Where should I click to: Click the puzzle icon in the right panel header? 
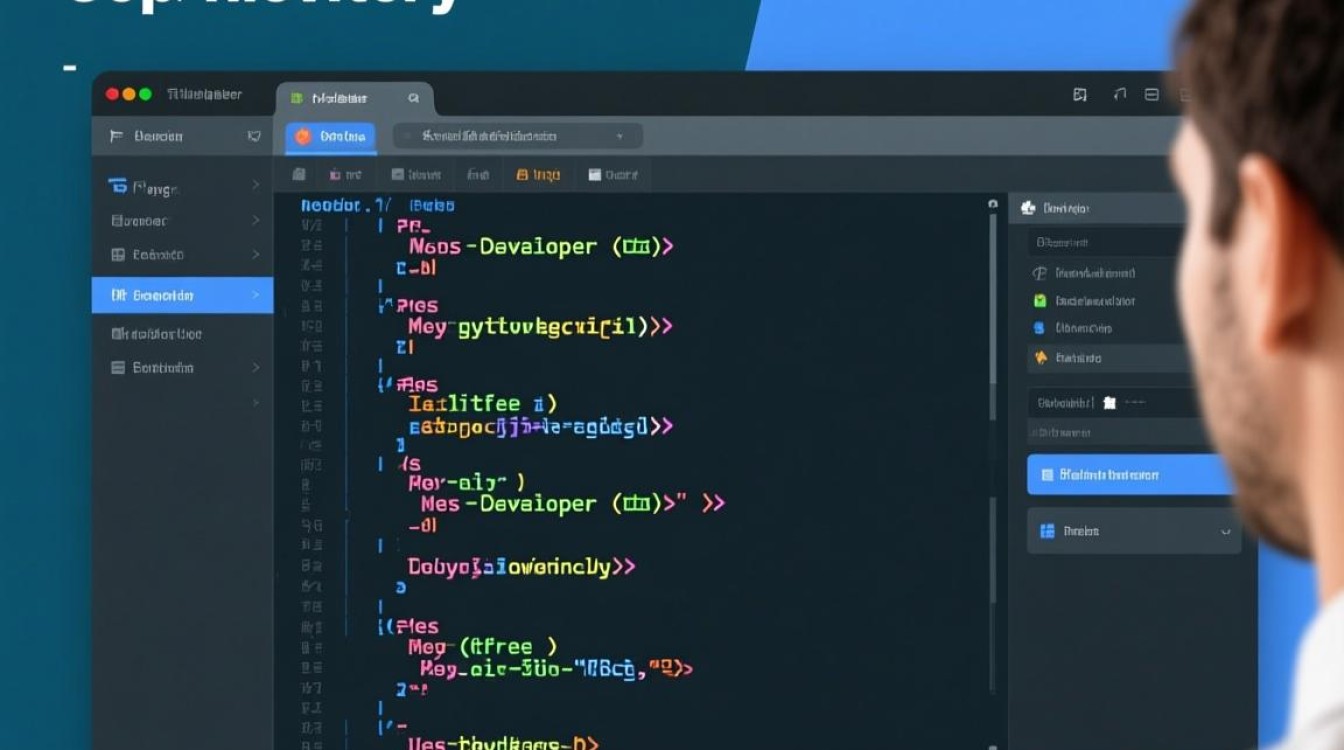point(1027,208)
